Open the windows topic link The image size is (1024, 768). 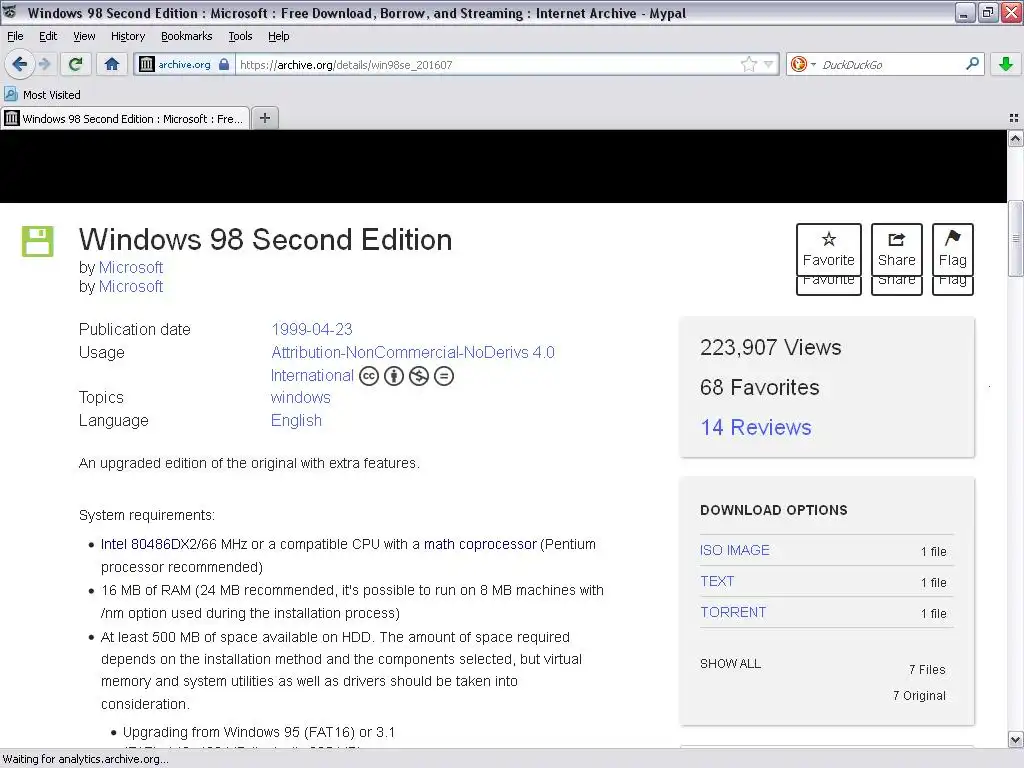300,397
